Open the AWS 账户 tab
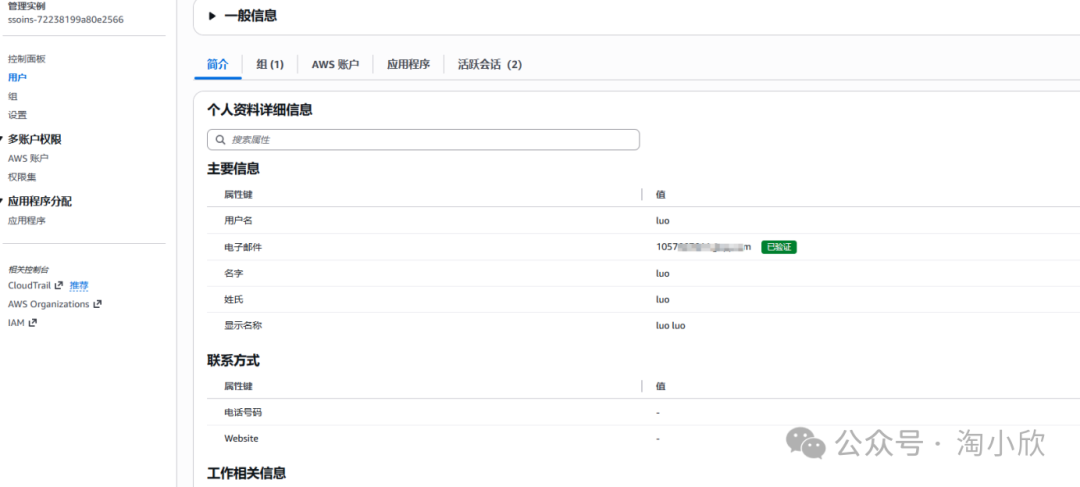1080x487 pixels. (x=335, y=64)
